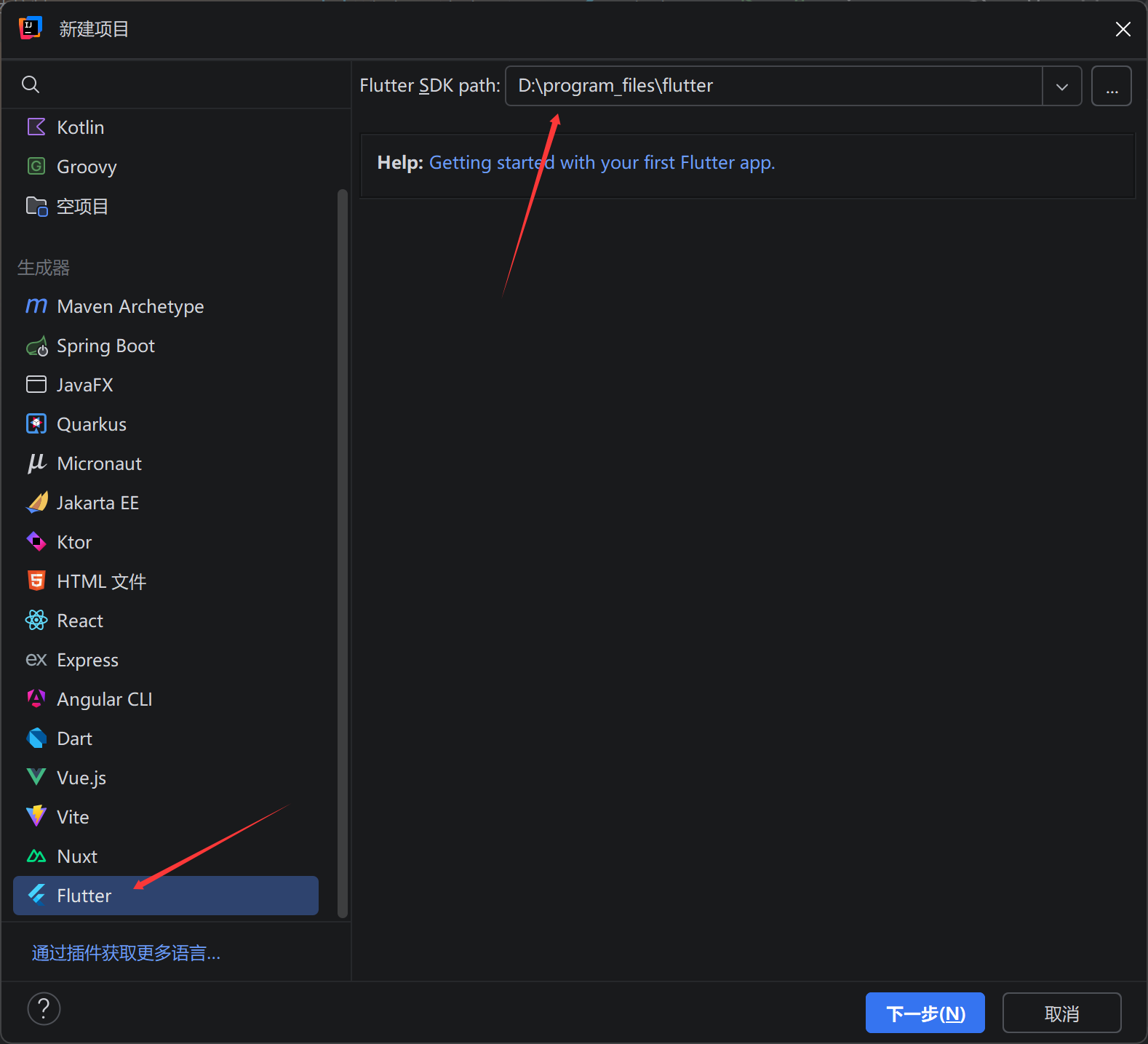Select the Angular CLI generator
Viewport: 1148px width, 1044px height.
coord(166,699)
